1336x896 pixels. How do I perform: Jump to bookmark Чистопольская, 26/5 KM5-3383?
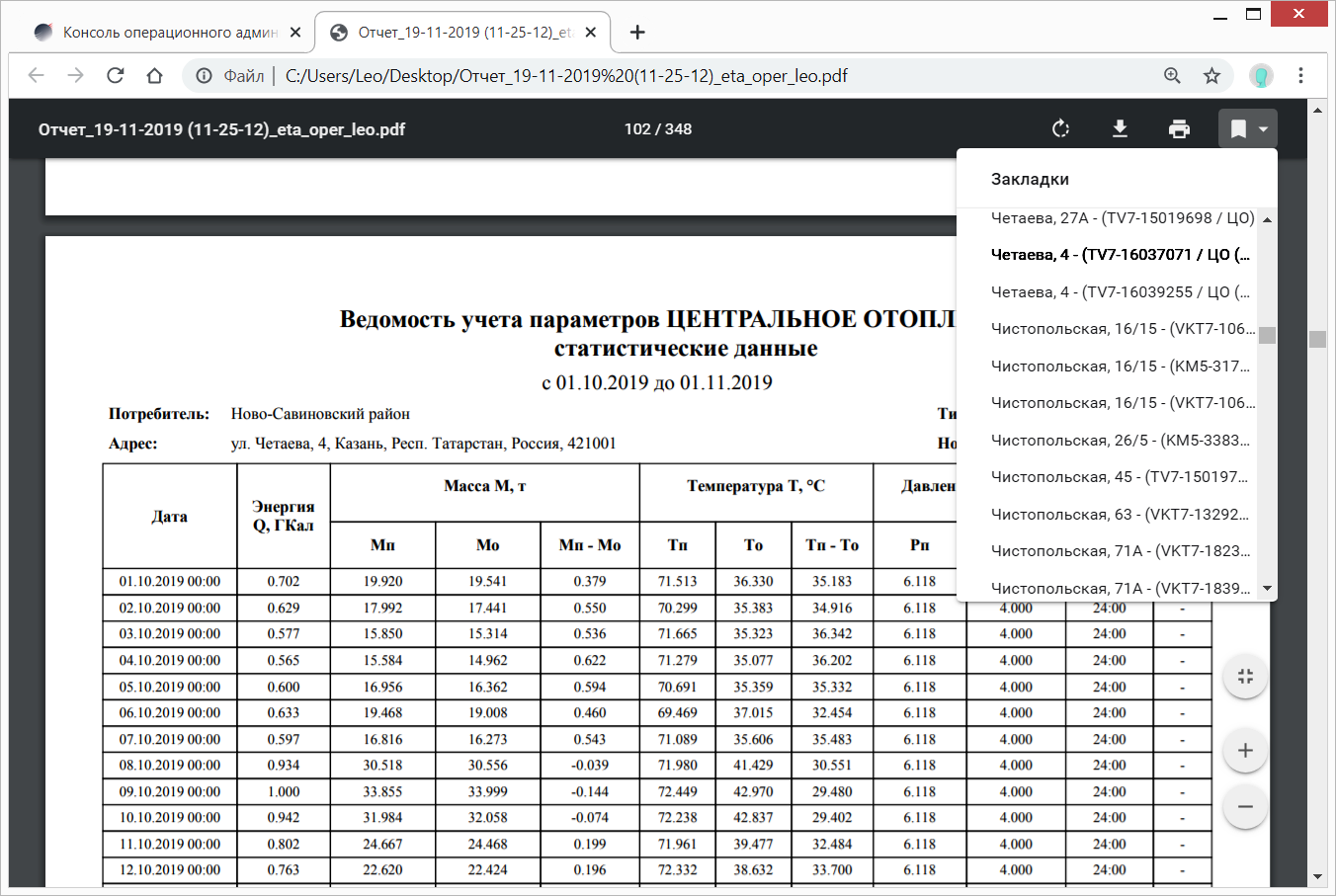(x=1119, y=441)
